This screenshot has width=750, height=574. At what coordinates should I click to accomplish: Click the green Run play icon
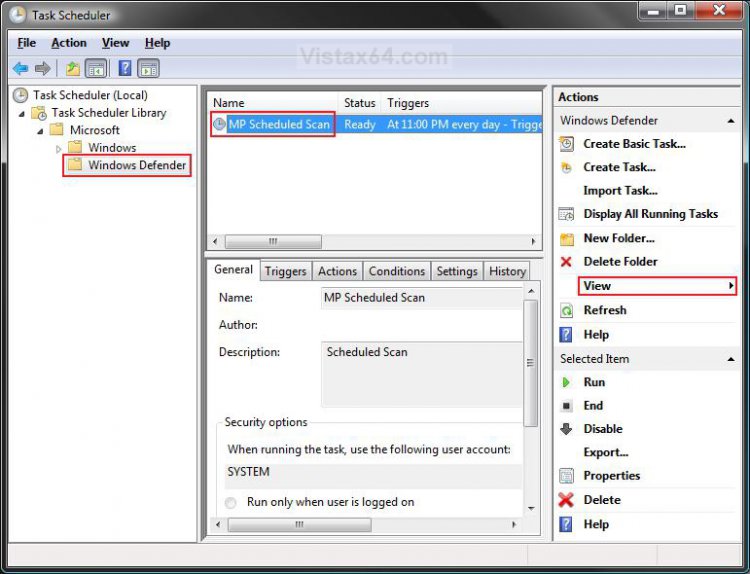pyautogui.click(x=566, y=382)
